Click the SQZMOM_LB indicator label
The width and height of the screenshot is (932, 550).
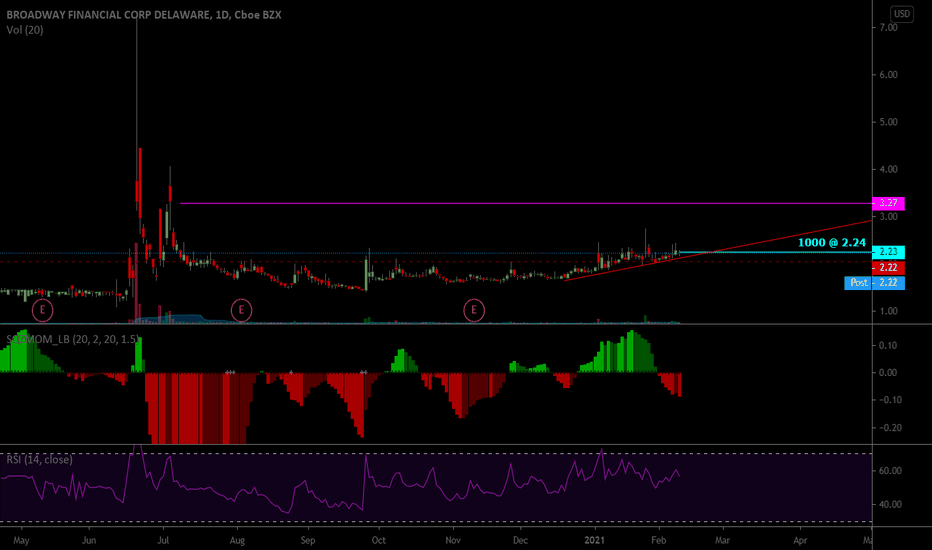click(x=72, y=340)
